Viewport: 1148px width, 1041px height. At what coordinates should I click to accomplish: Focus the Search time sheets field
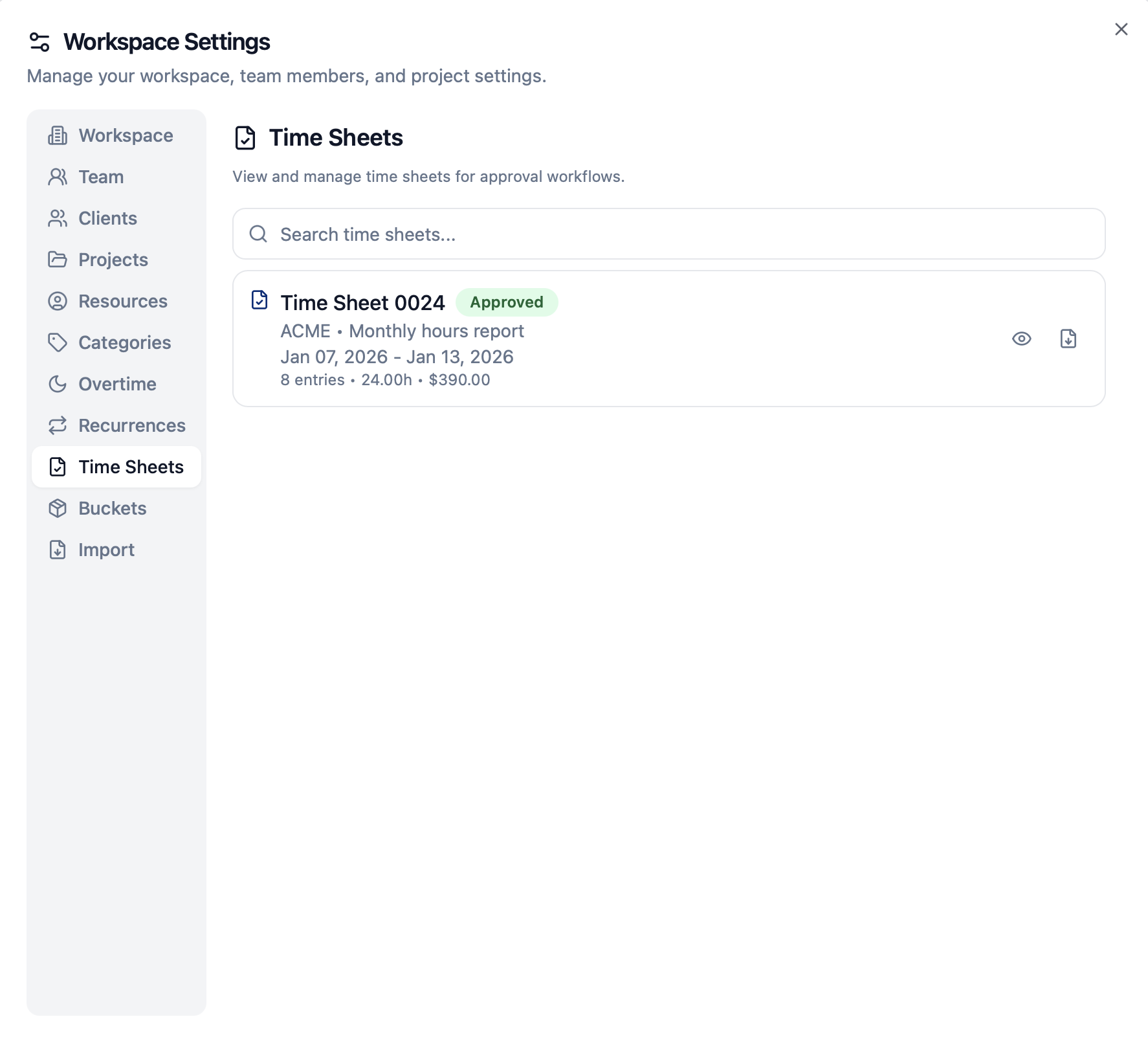[669, 234]
